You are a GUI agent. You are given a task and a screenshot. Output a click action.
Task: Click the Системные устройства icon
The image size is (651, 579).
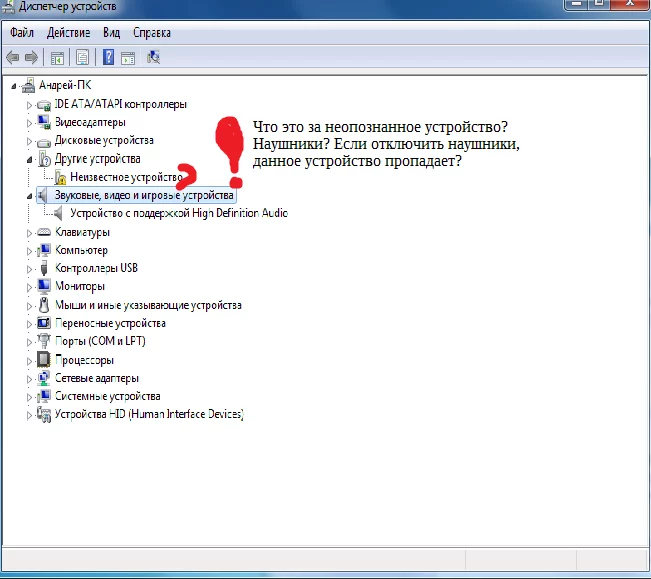[44, 396]
